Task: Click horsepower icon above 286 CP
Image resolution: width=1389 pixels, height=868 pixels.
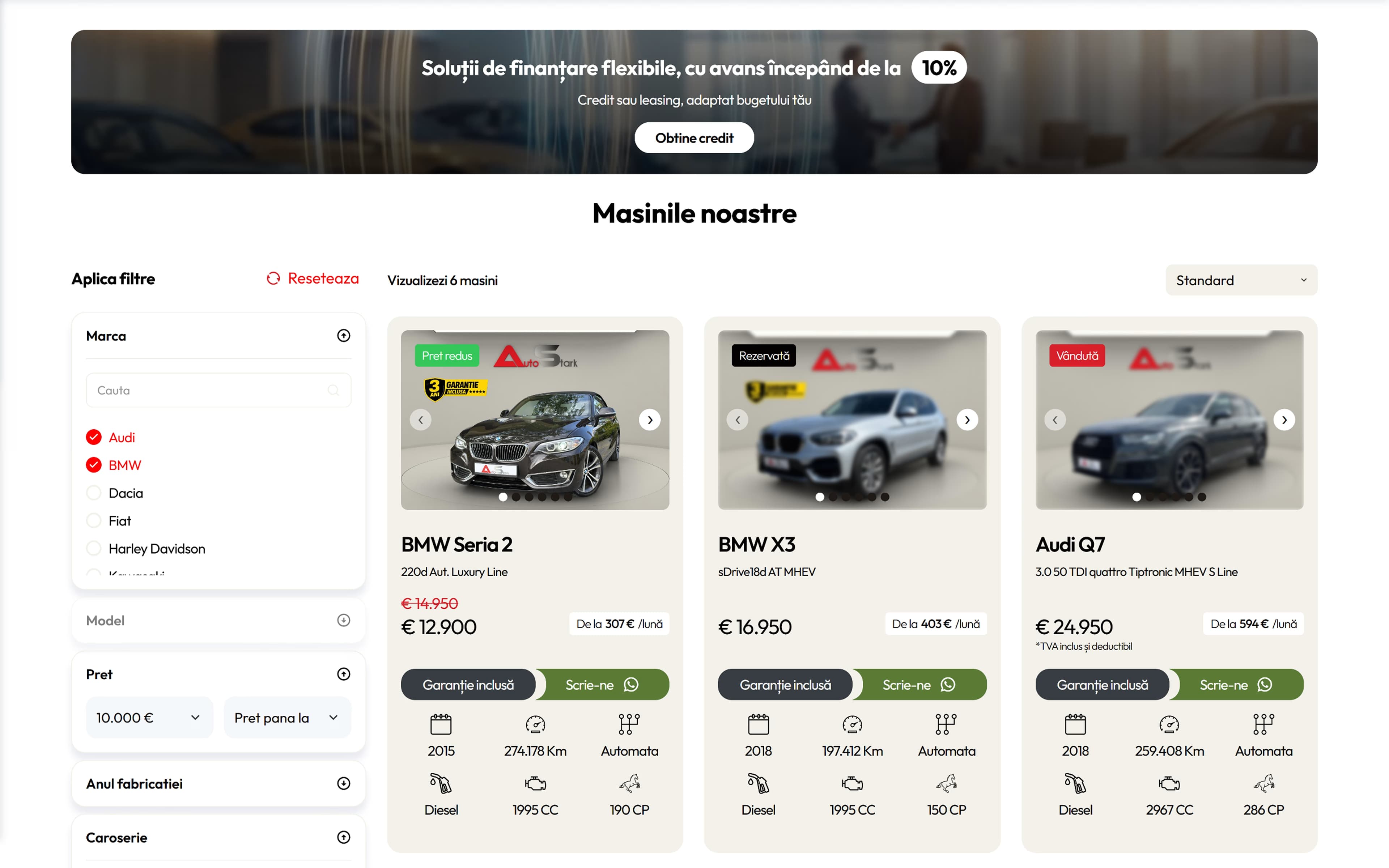Action: click(1263, 784)
